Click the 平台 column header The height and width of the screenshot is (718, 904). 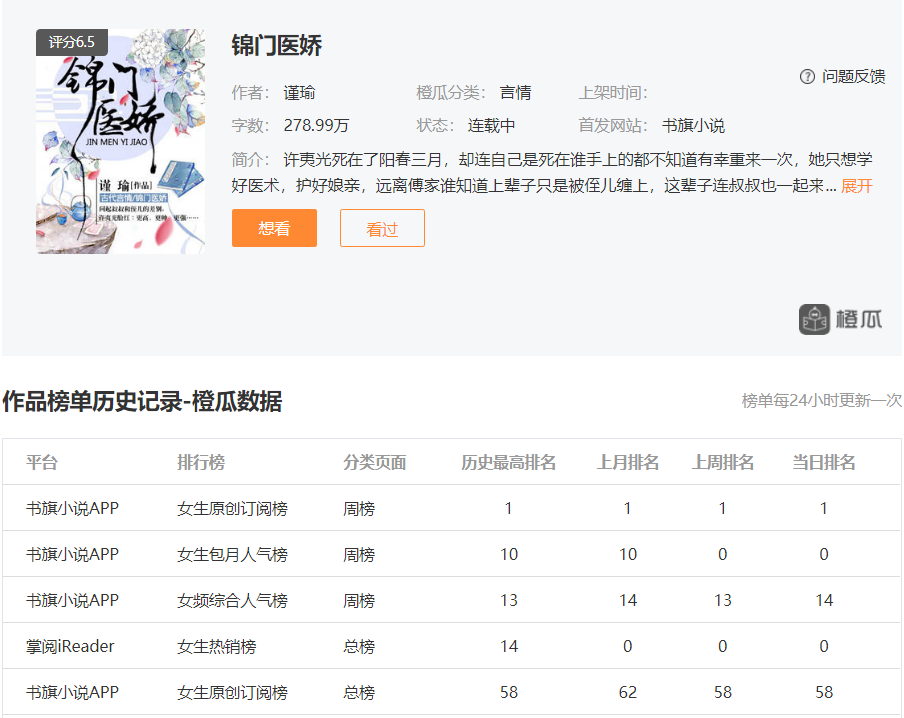42,463
